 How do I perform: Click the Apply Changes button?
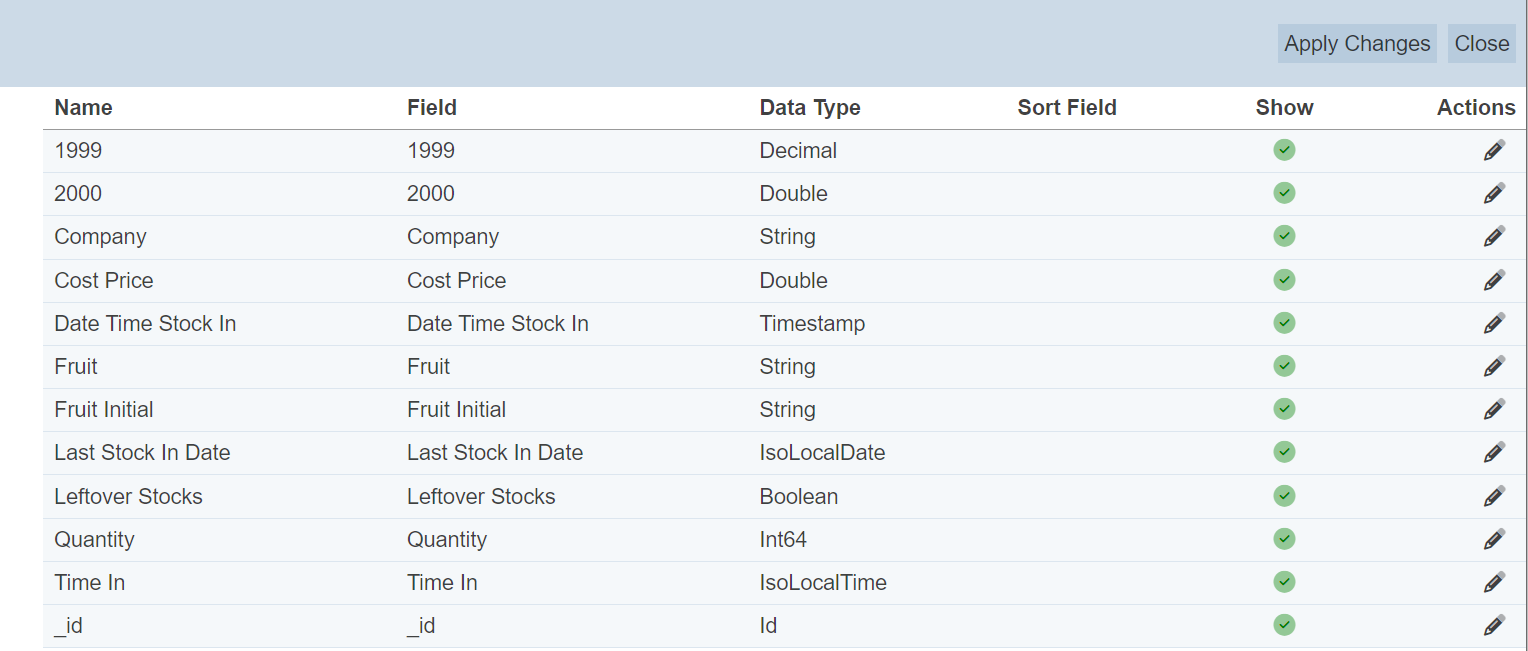point(1356,44)
